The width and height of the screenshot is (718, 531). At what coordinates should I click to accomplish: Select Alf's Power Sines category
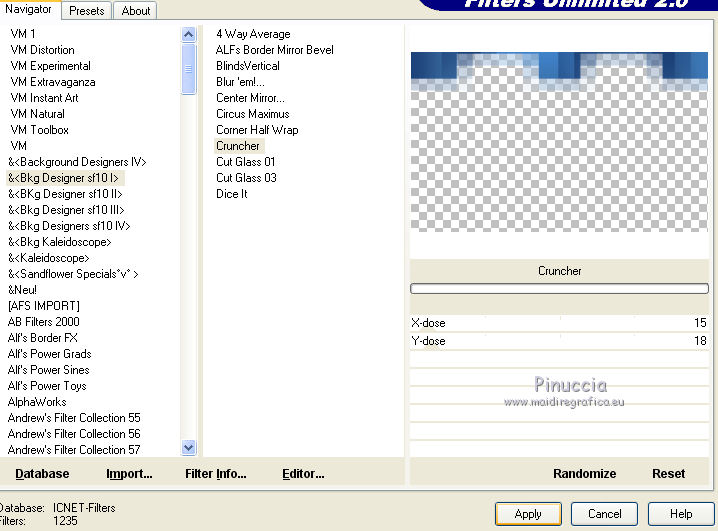(49, 370)
